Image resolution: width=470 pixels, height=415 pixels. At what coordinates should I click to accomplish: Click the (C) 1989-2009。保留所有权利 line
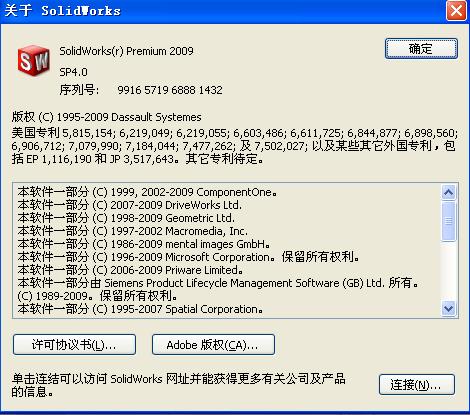[97, 296]
